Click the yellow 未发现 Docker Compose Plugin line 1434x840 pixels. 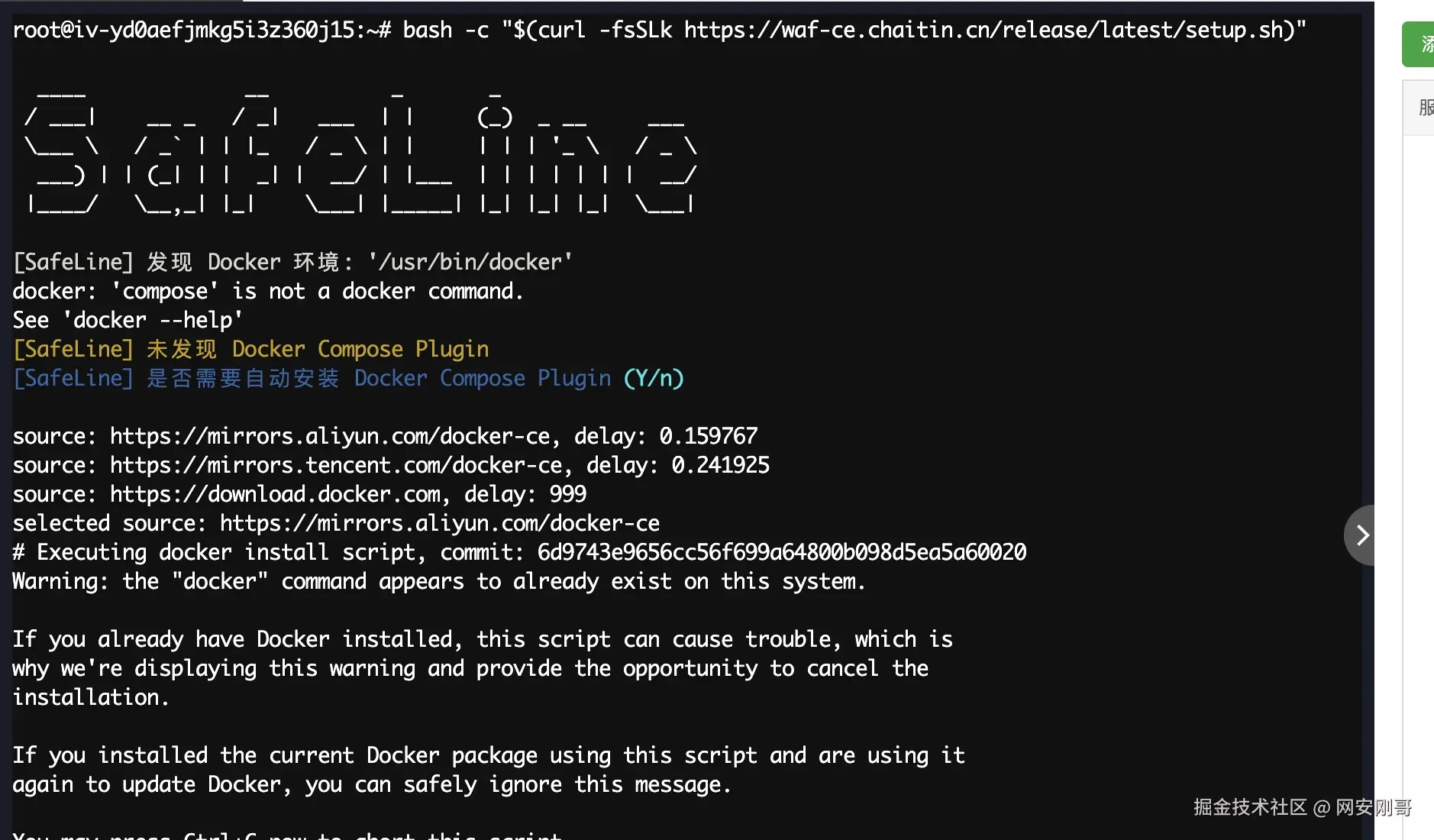click(x=250, y=349)
